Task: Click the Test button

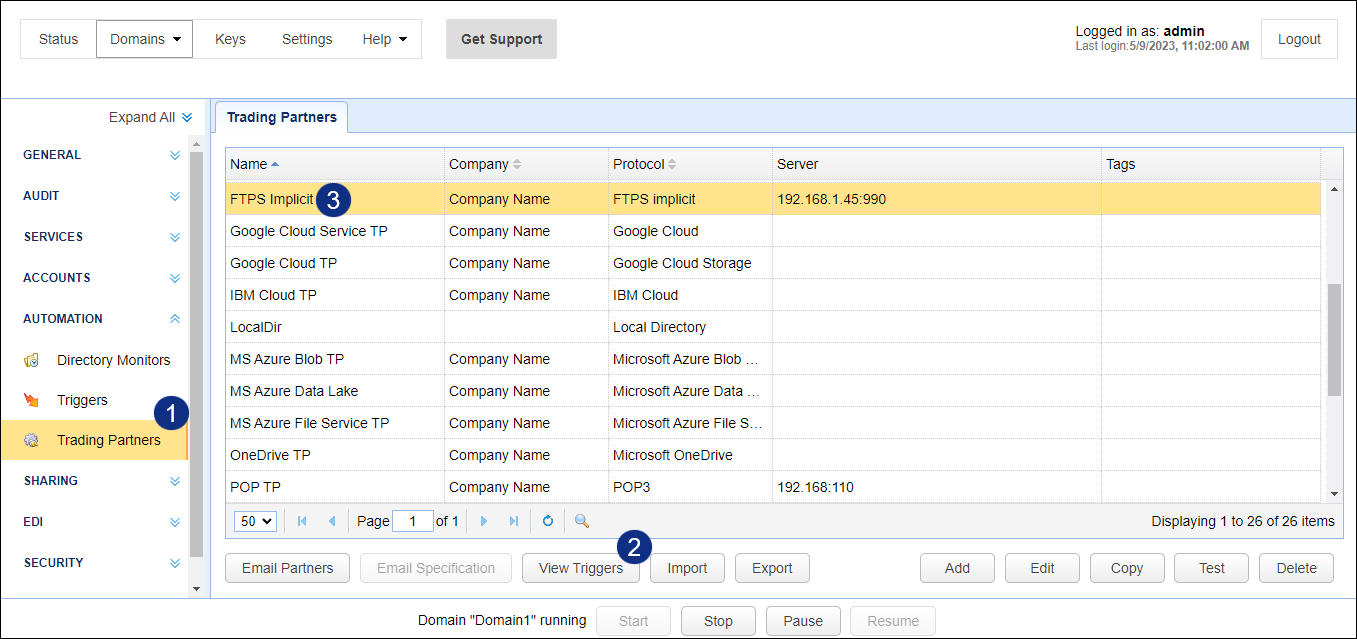Action: tap(1212, 568)
